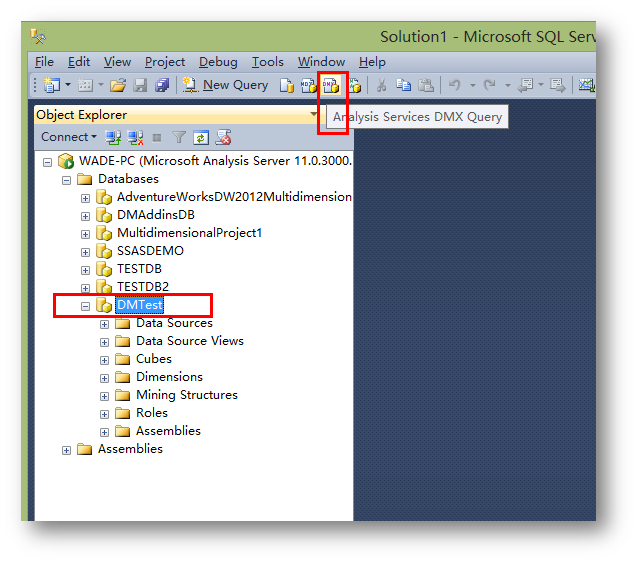The width and height of the screenshot is (638, 563).
Task: Open the Help menu
Action: (372, 62)
